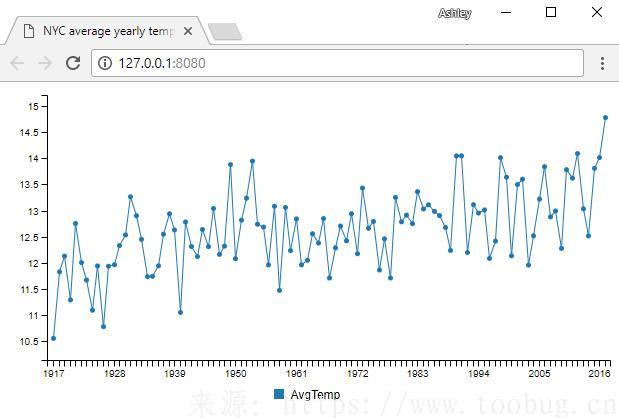619x418 pixels.
Task: Click the browser back arrow
Action: click(17, 63)
